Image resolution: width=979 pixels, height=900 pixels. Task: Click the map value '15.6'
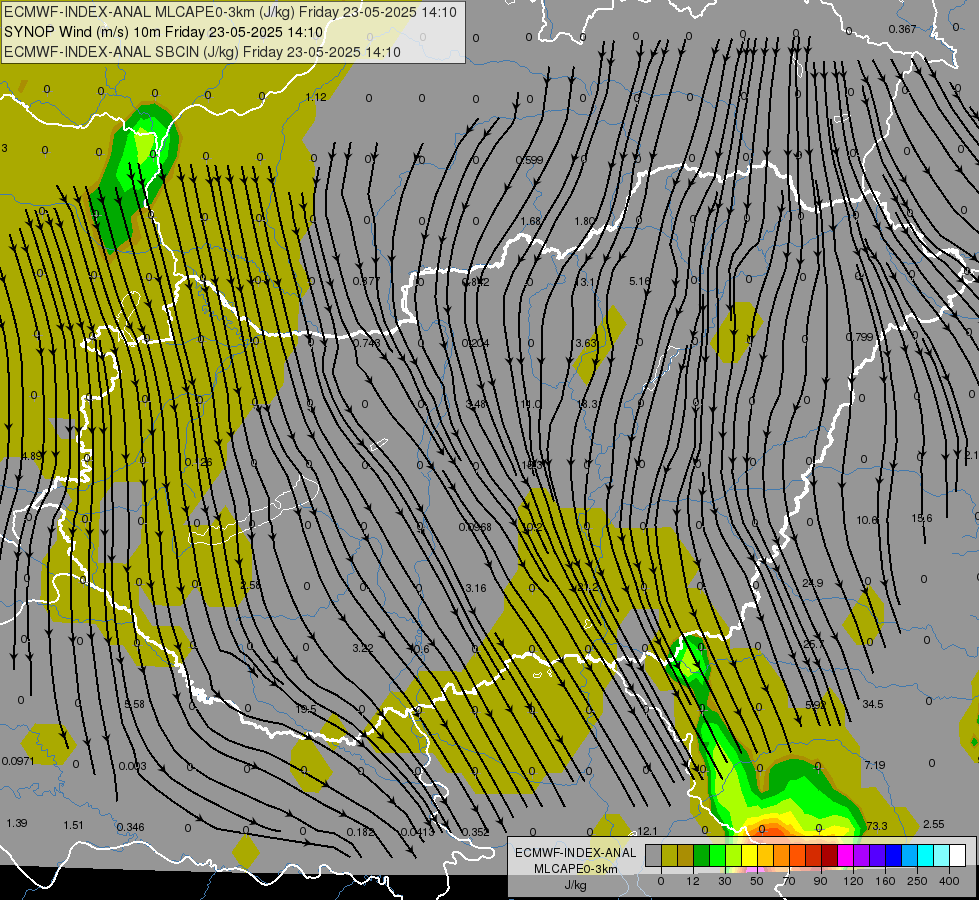922,518
